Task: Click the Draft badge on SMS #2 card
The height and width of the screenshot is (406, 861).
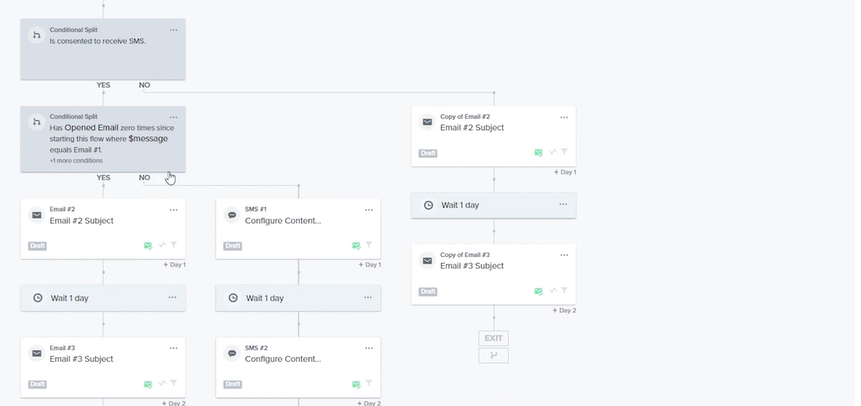Action: (x=232, y=384)
